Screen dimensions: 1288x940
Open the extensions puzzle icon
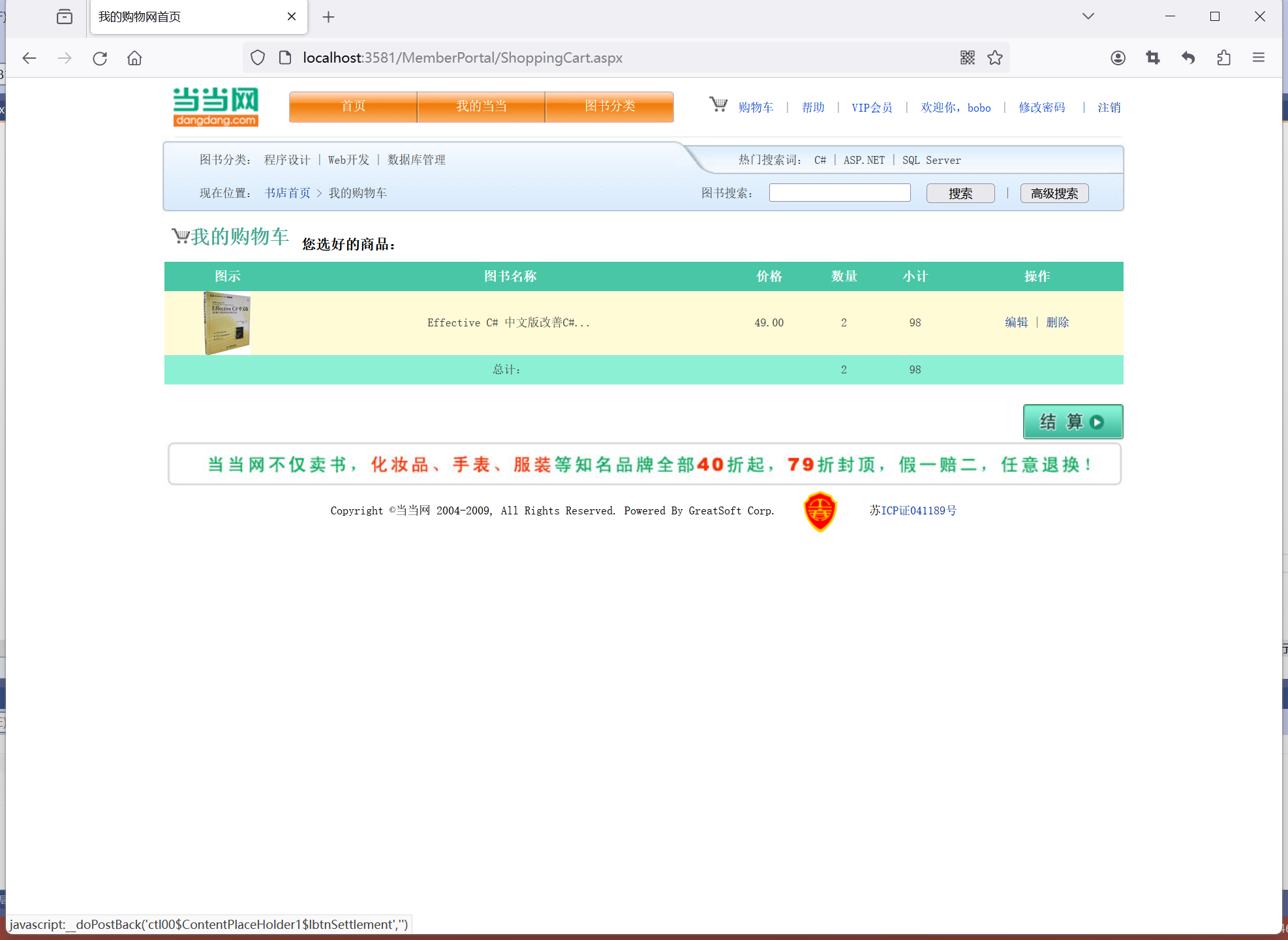[1223, 57]
